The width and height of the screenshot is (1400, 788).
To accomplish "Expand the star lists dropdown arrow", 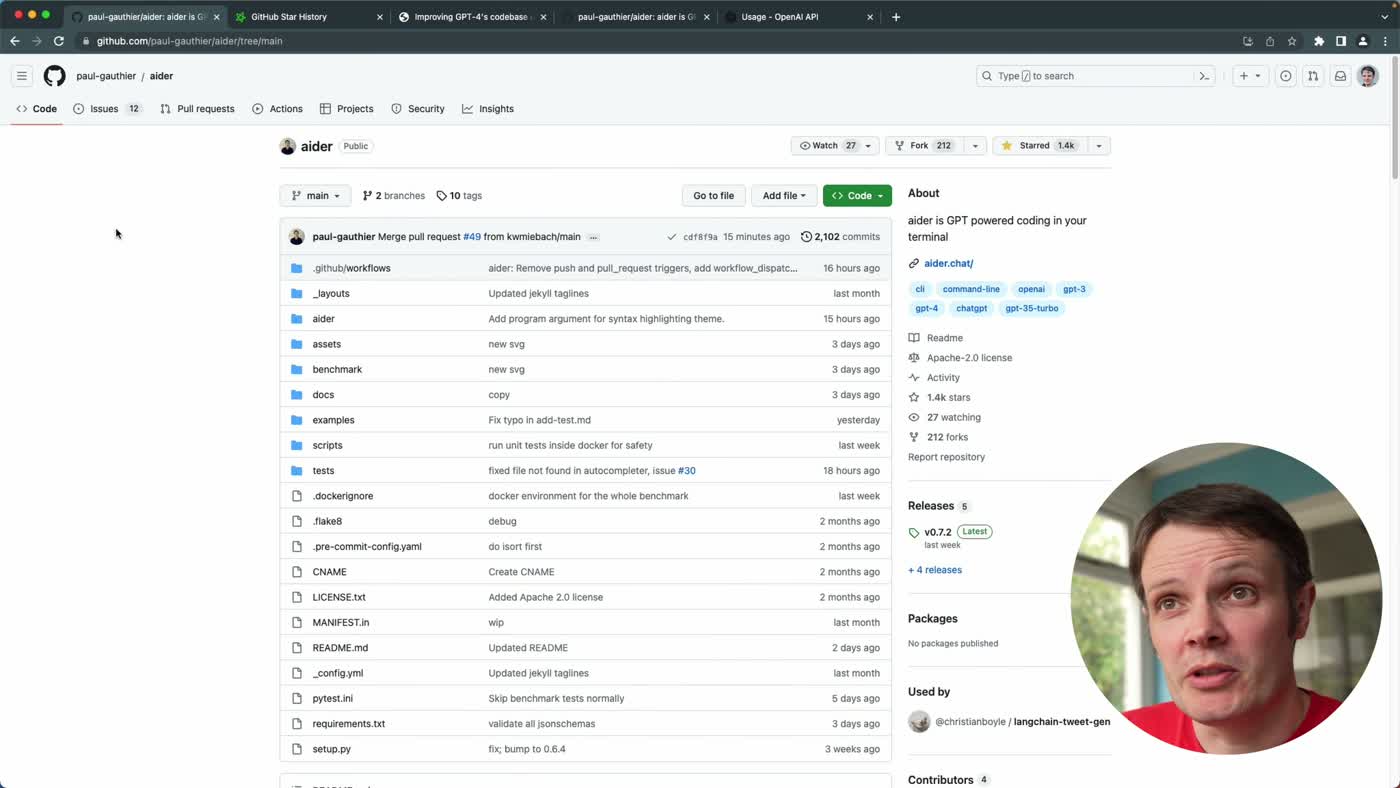I will [1099, 146].
